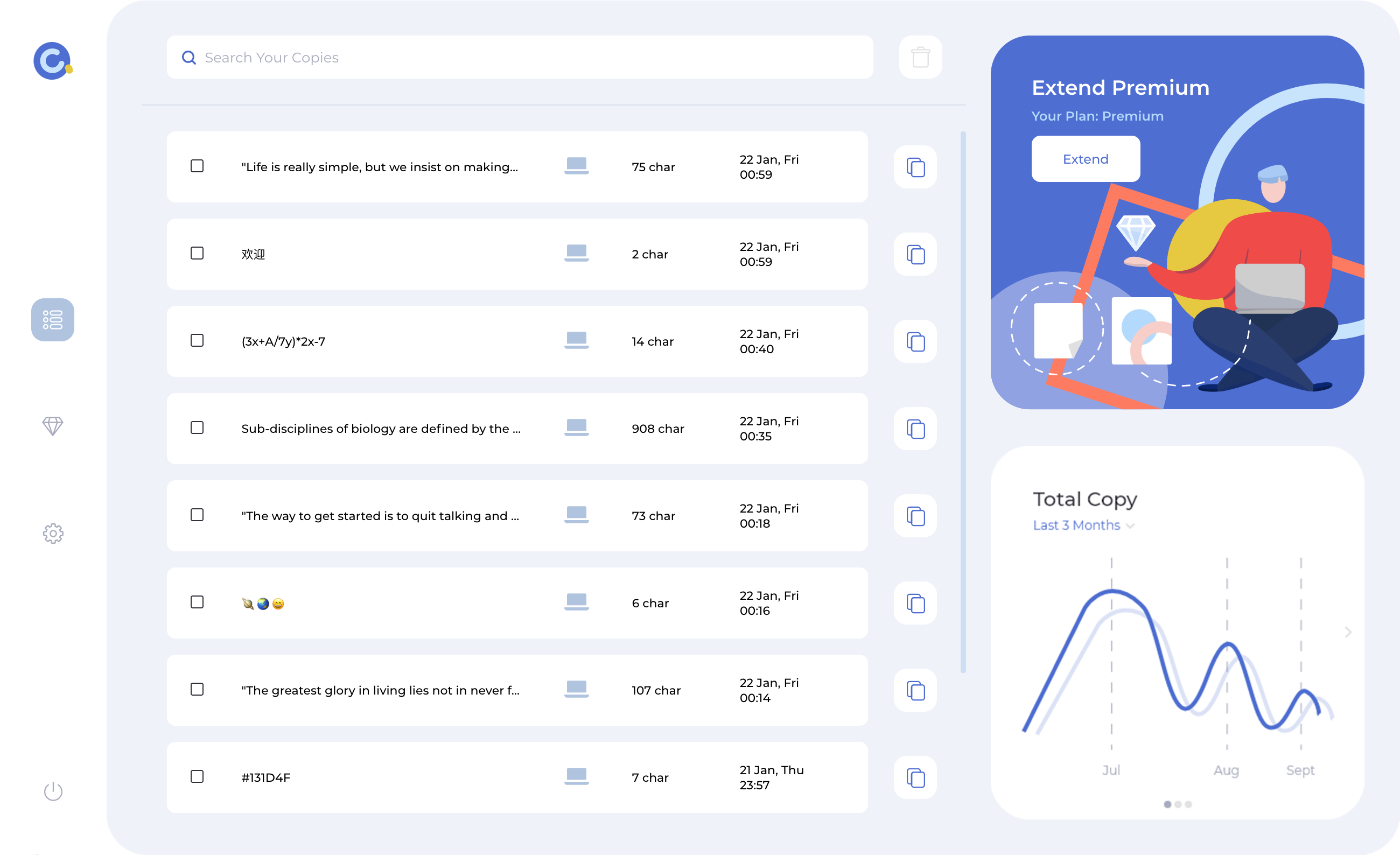Focus the Search Your Copies field
This screenshot has width=1400, height=855.
pyautogui.click(x=519, y=58)
